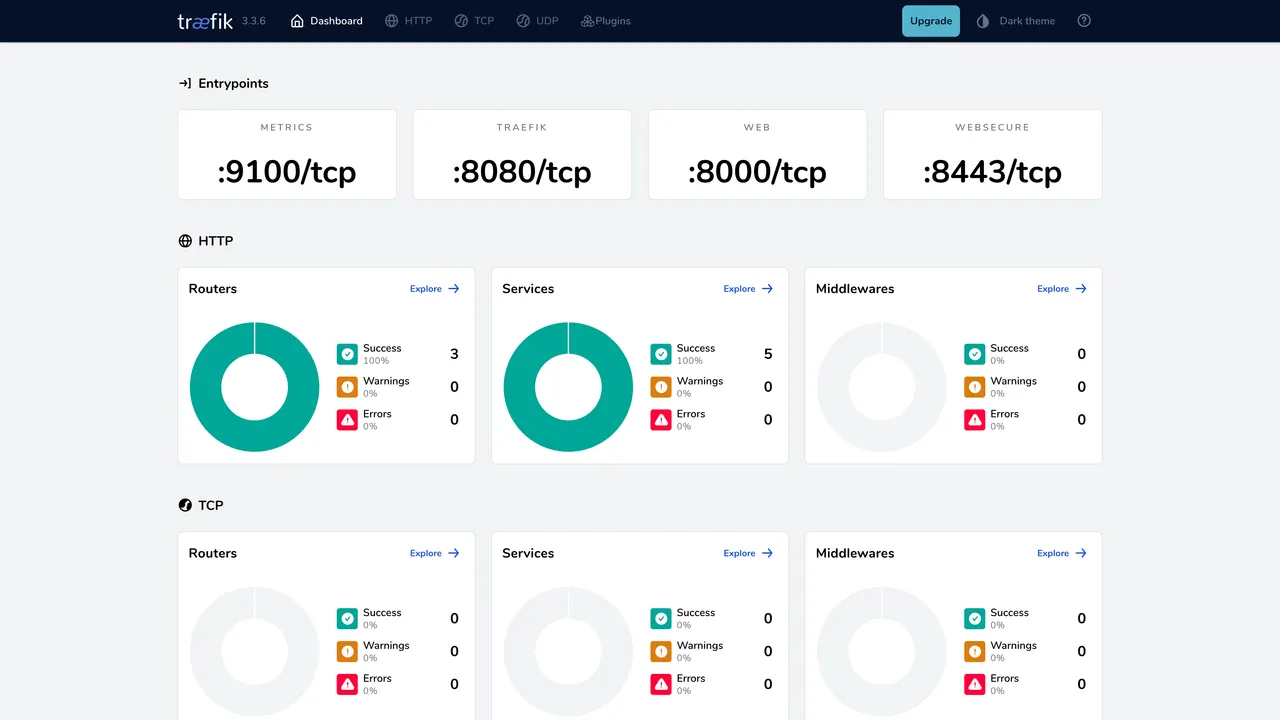Click HTTP Services Errors icon
Viewport: 1280px width, 720px height.
pos(661,420)
